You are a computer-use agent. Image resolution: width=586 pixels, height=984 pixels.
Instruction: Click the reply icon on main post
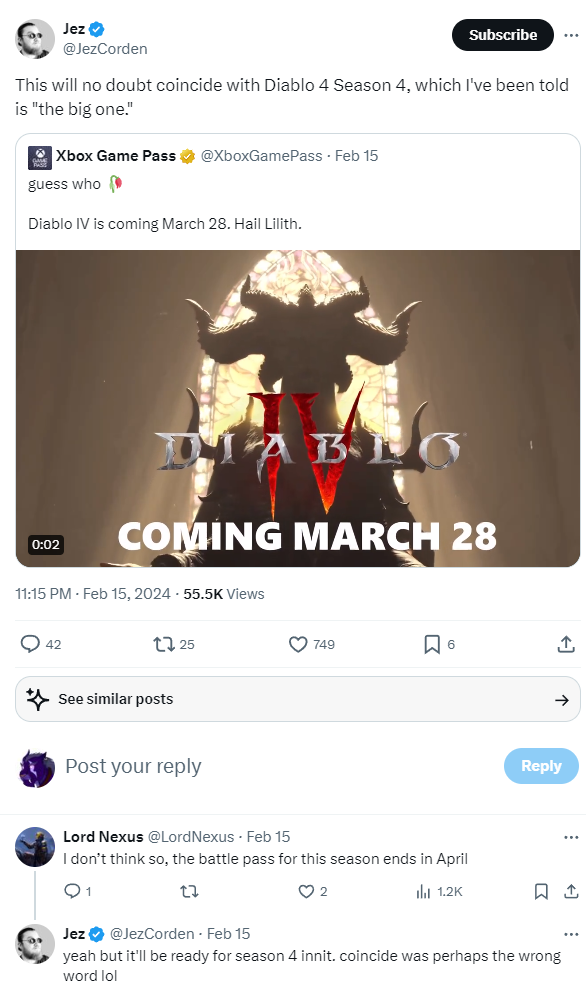30,644
